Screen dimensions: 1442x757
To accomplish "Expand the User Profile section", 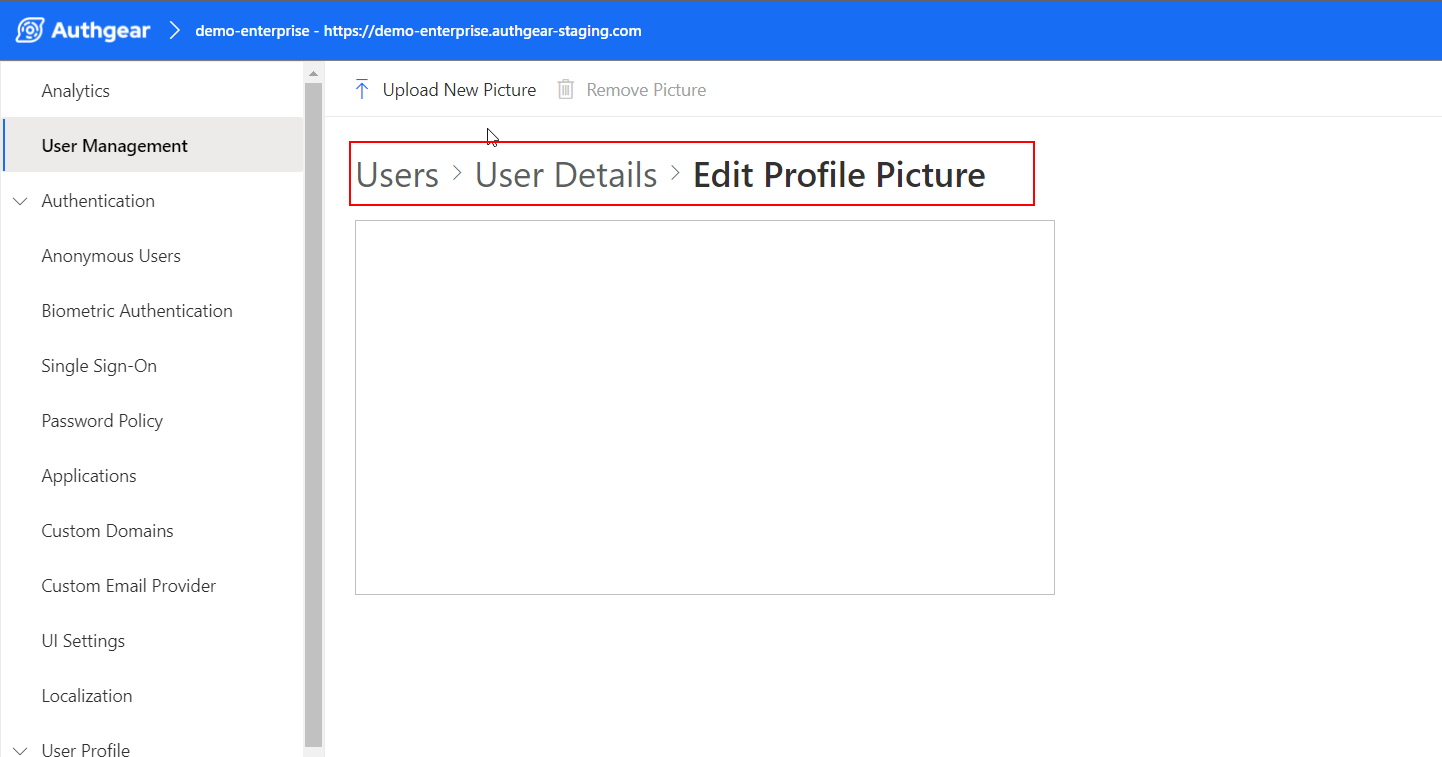I will (x=85, y=749).
